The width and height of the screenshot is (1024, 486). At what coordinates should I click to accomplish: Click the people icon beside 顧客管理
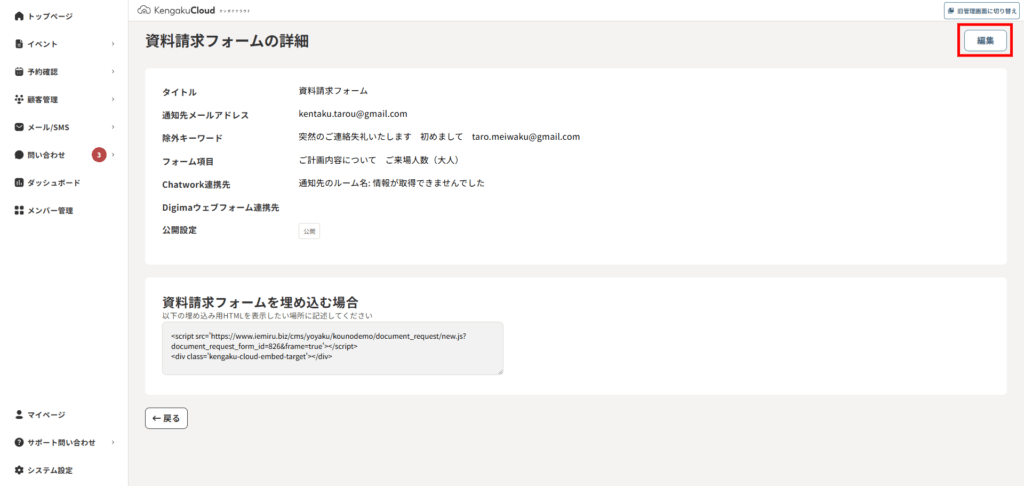point(19,99)
